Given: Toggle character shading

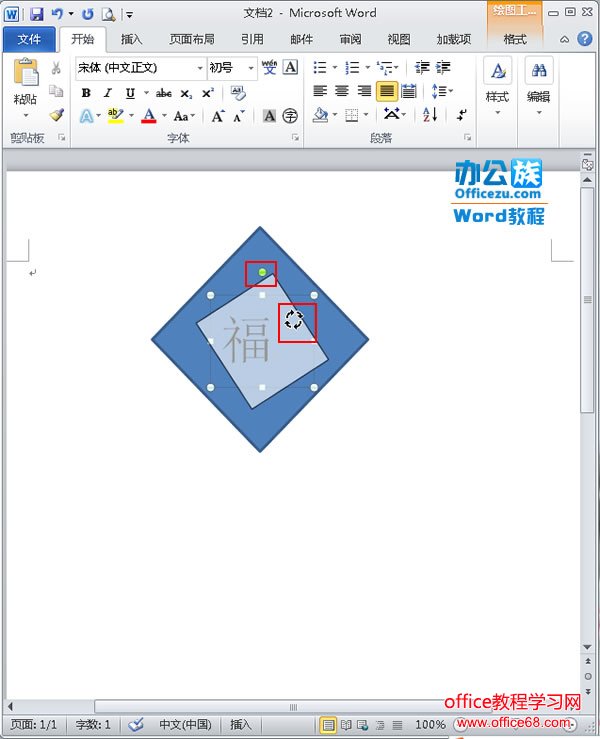Looking at the screenshot, I should [x=269, y=116].
